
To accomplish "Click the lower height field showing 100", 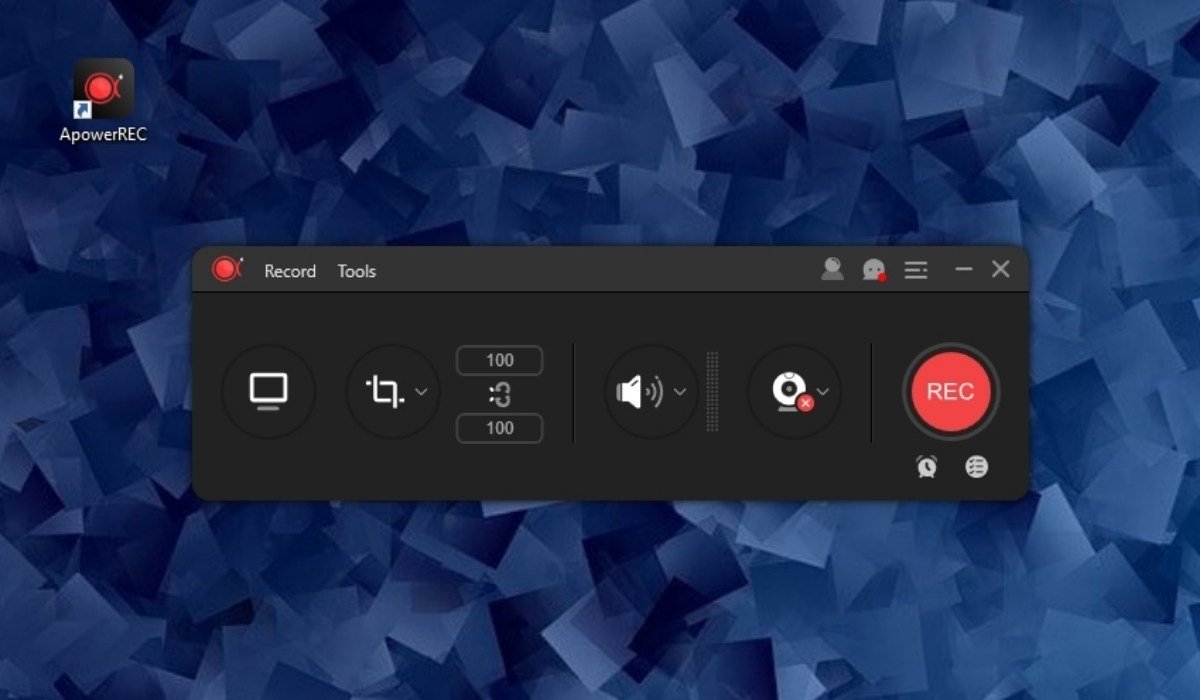I will pyautogui.click(x=500, y=428).
